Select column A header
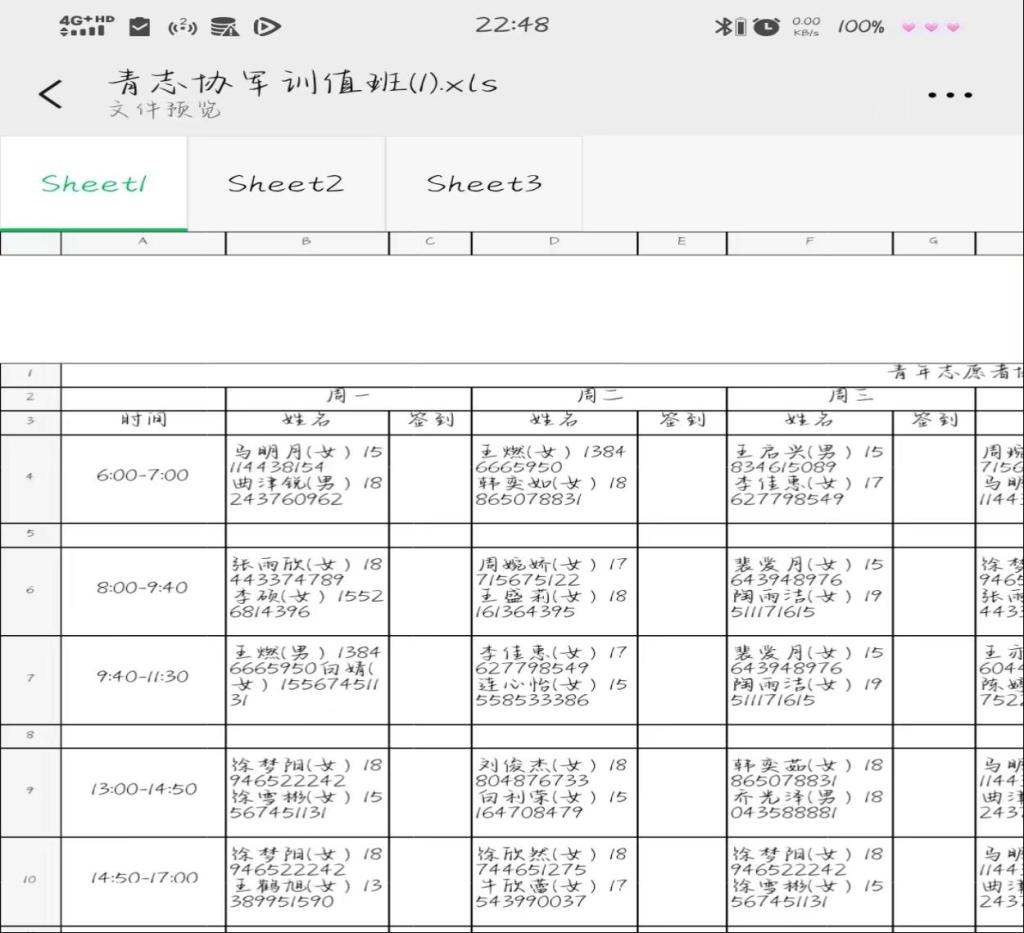Image resolution: width=1024 pixels, height=933 pixels. coord(143,242)
